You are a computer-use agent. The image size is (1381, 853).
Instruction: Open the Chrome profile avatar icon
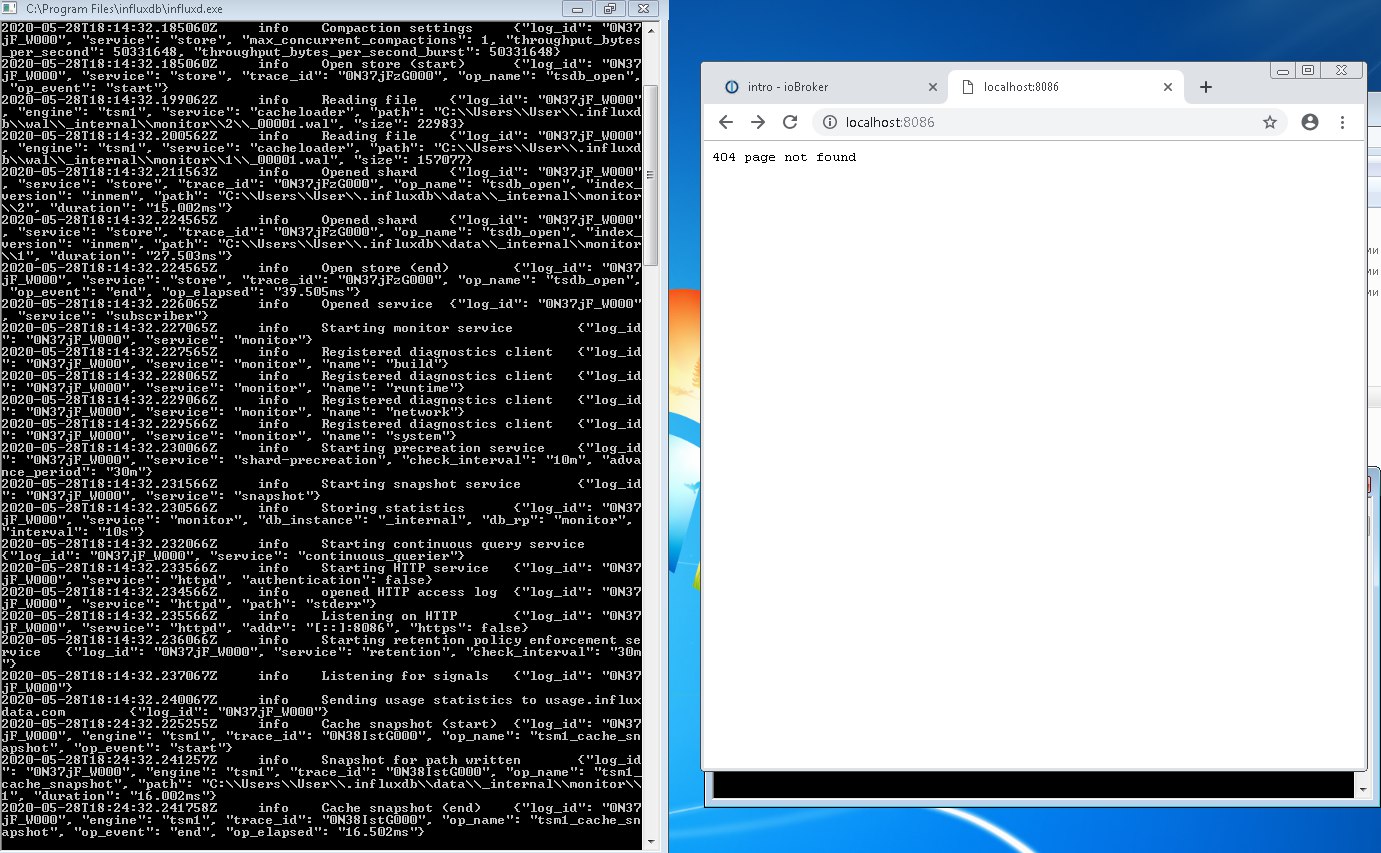point(1310,122)
